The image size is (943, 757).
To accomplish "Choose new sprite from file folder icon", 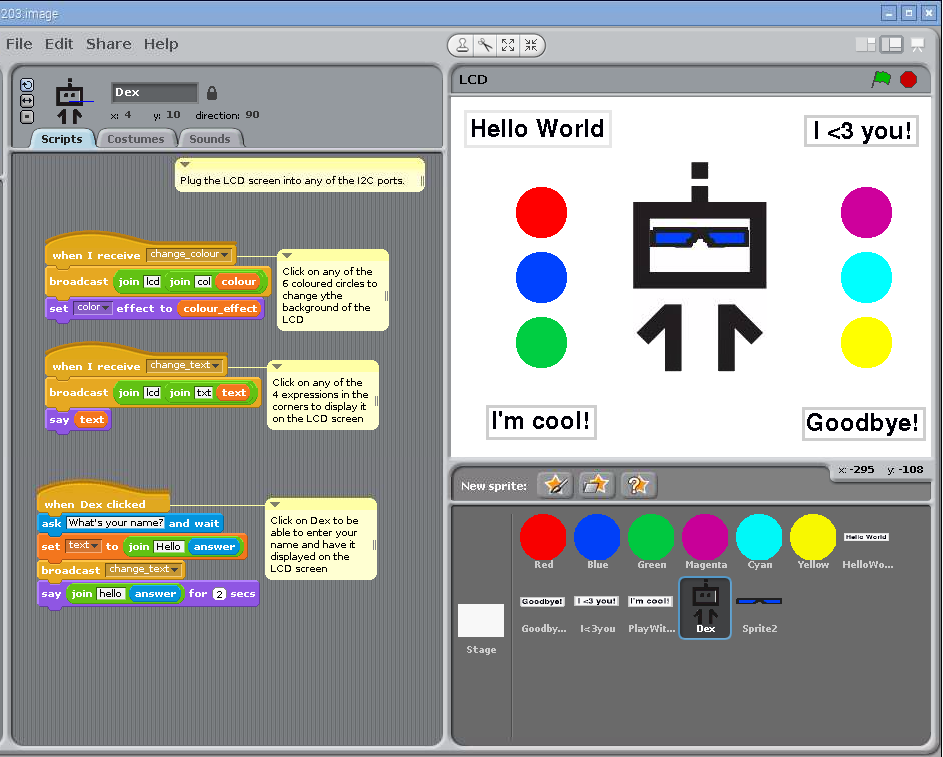I will click(596, 485).
